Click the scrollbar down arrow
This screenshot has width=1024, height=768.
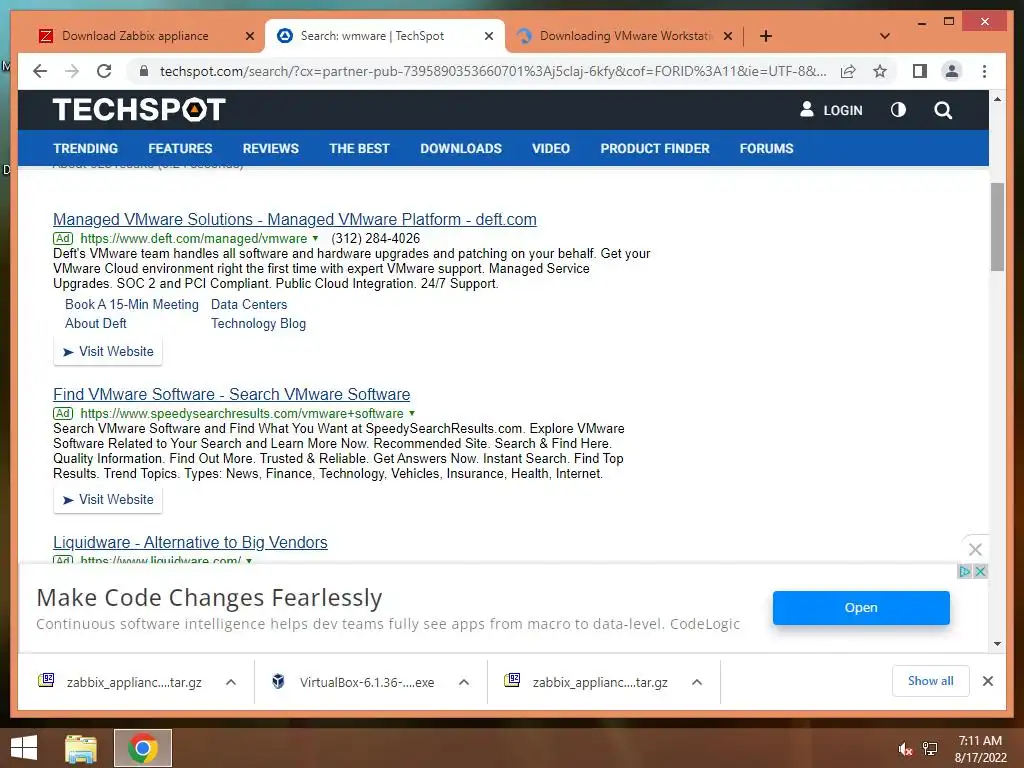[997, 643]
